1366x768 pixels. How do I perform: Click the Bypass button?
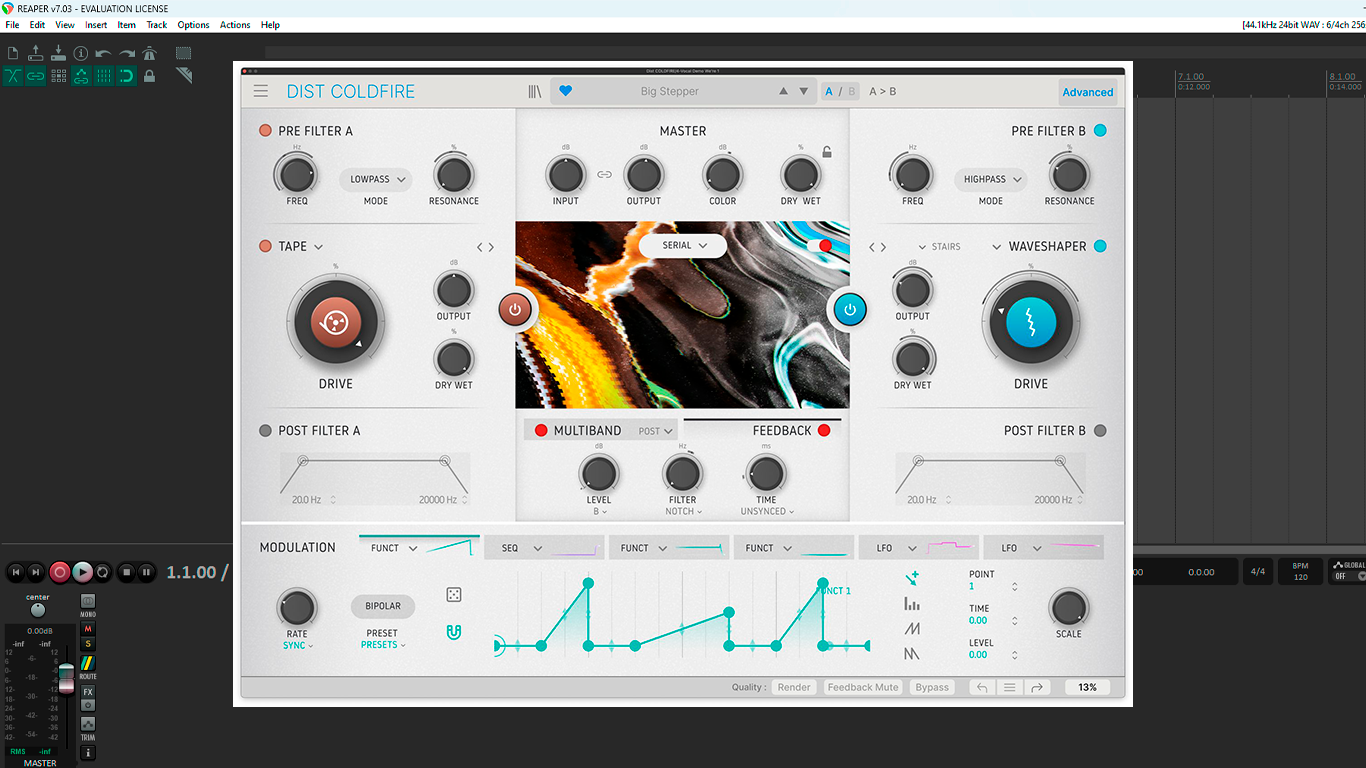[932, 687]
